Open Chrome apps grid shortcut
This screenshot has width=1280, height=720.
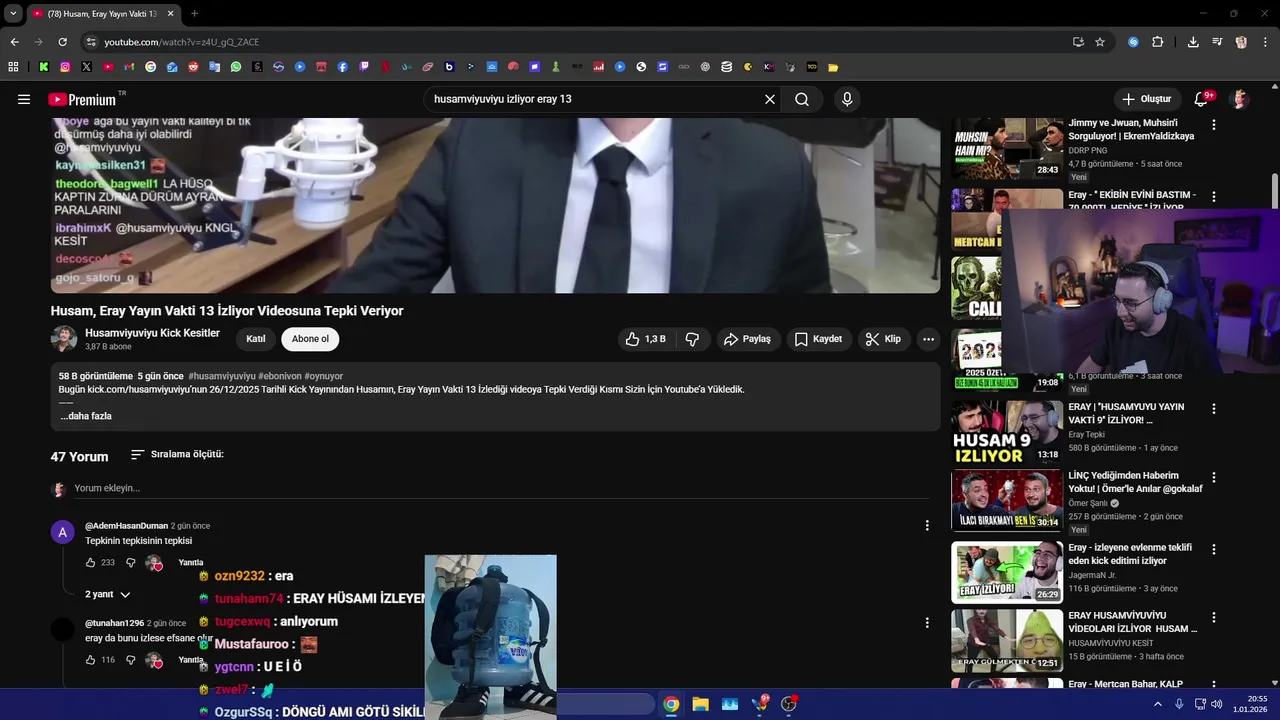click(x=13, y=67)
